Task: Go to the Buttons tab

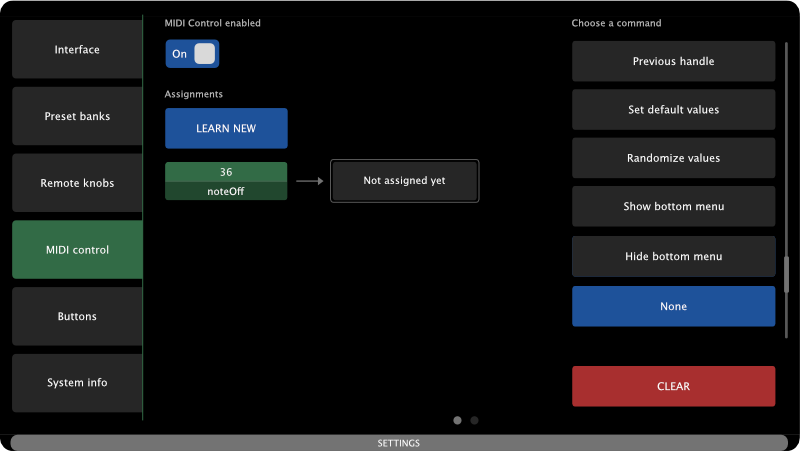Action: click(77, 316)
